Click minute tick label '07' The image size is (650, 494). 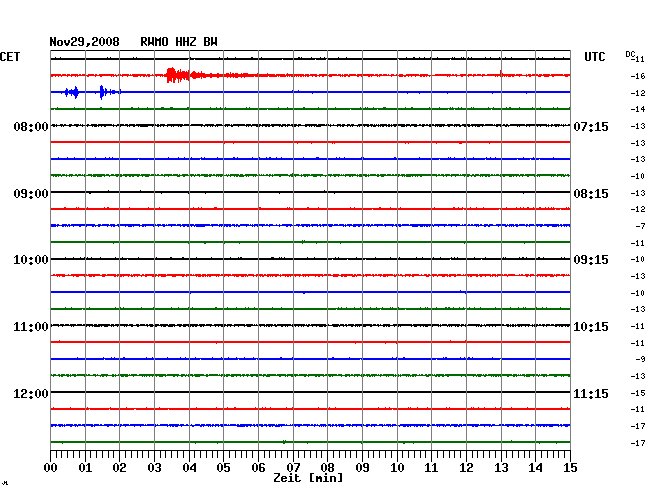point(293,468)
